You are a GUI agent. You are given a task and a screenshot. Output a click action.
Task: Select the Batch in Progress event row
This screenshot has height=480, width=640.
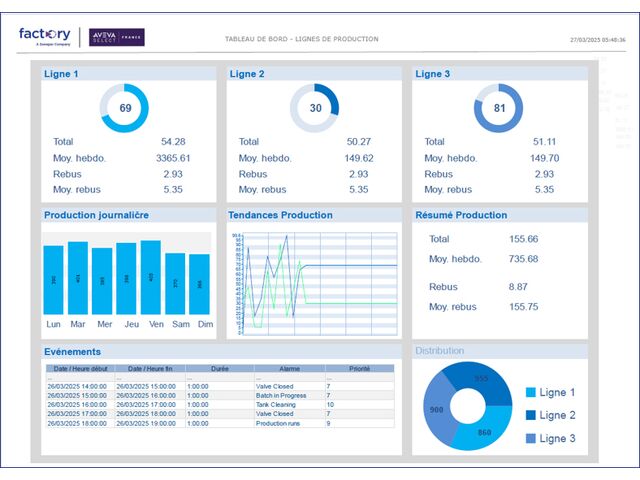click(x=220, y=395)
